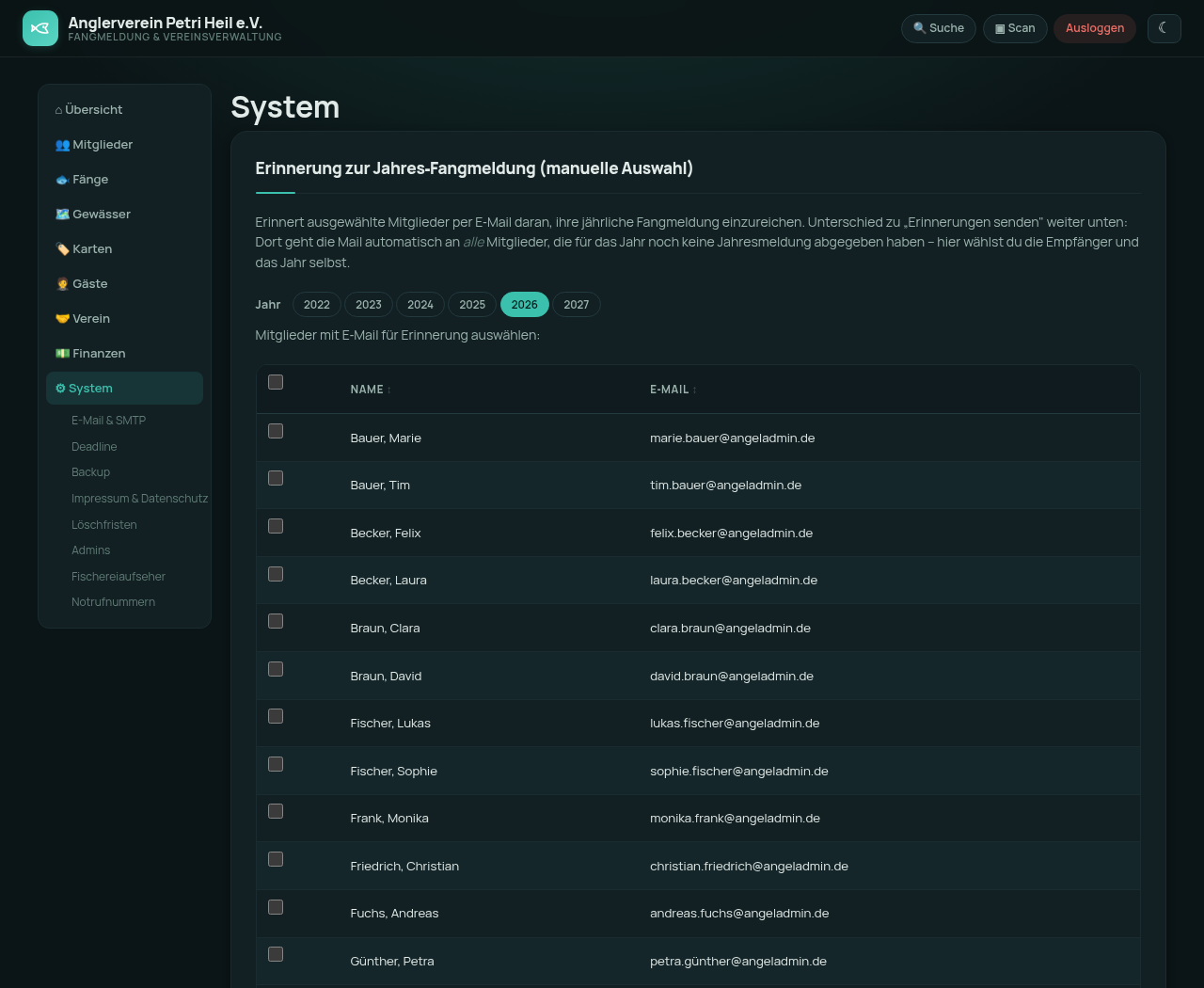
Task: Open the Suche search button
Action: click(x=939, y=28)
